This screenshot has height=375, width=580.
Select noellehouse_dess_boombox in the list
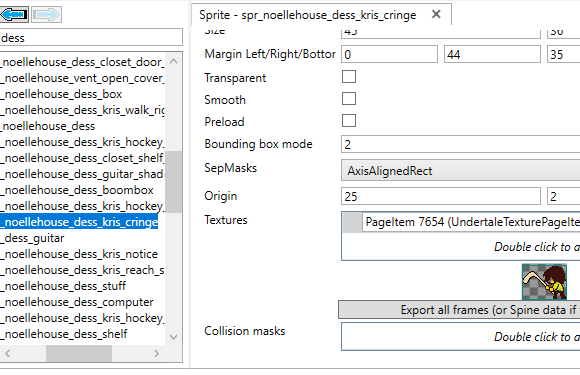click(x=77, y=190)
